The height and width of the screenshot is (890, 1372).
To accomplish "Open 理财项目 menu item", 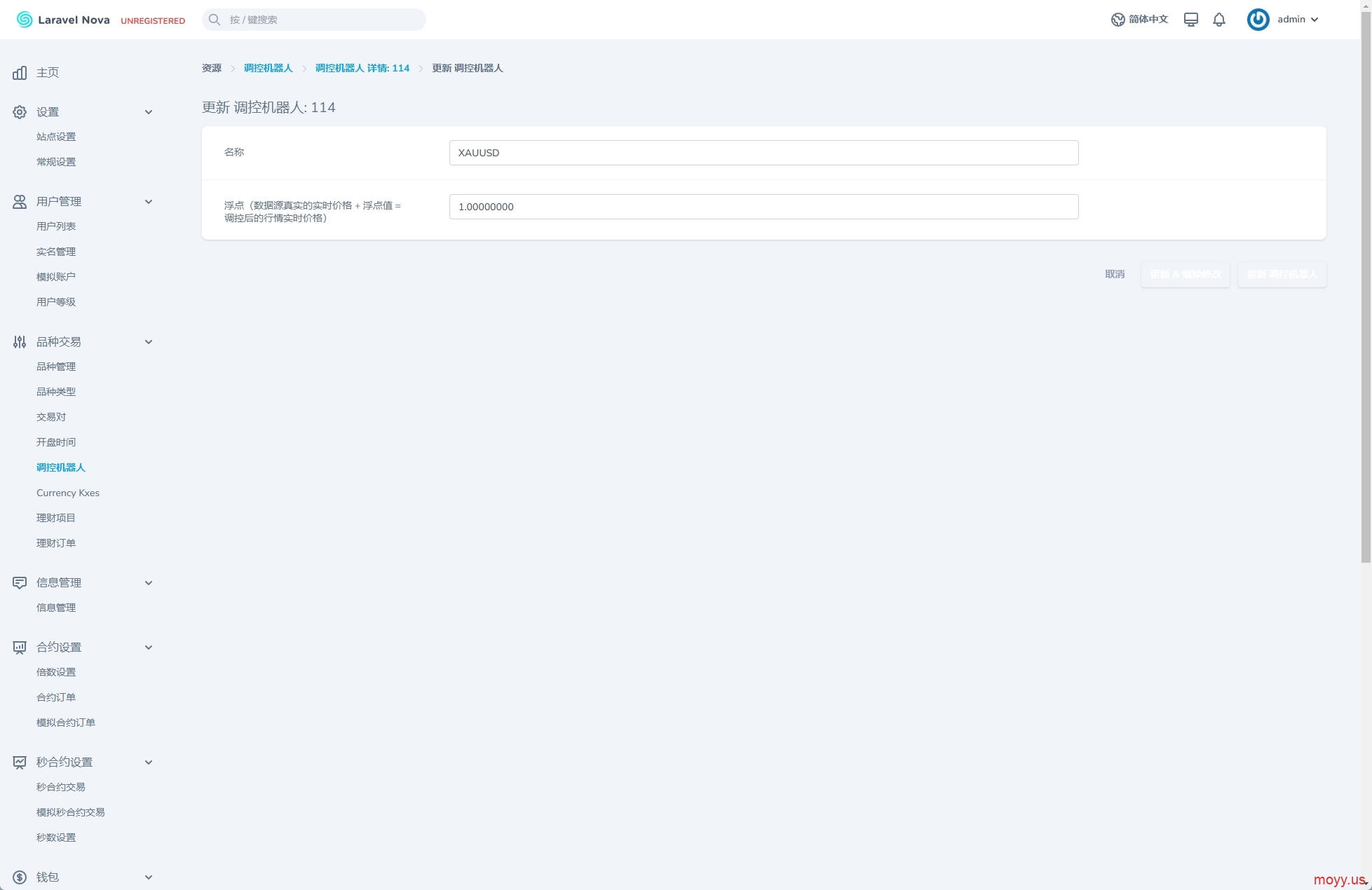I will click(56, 518).
